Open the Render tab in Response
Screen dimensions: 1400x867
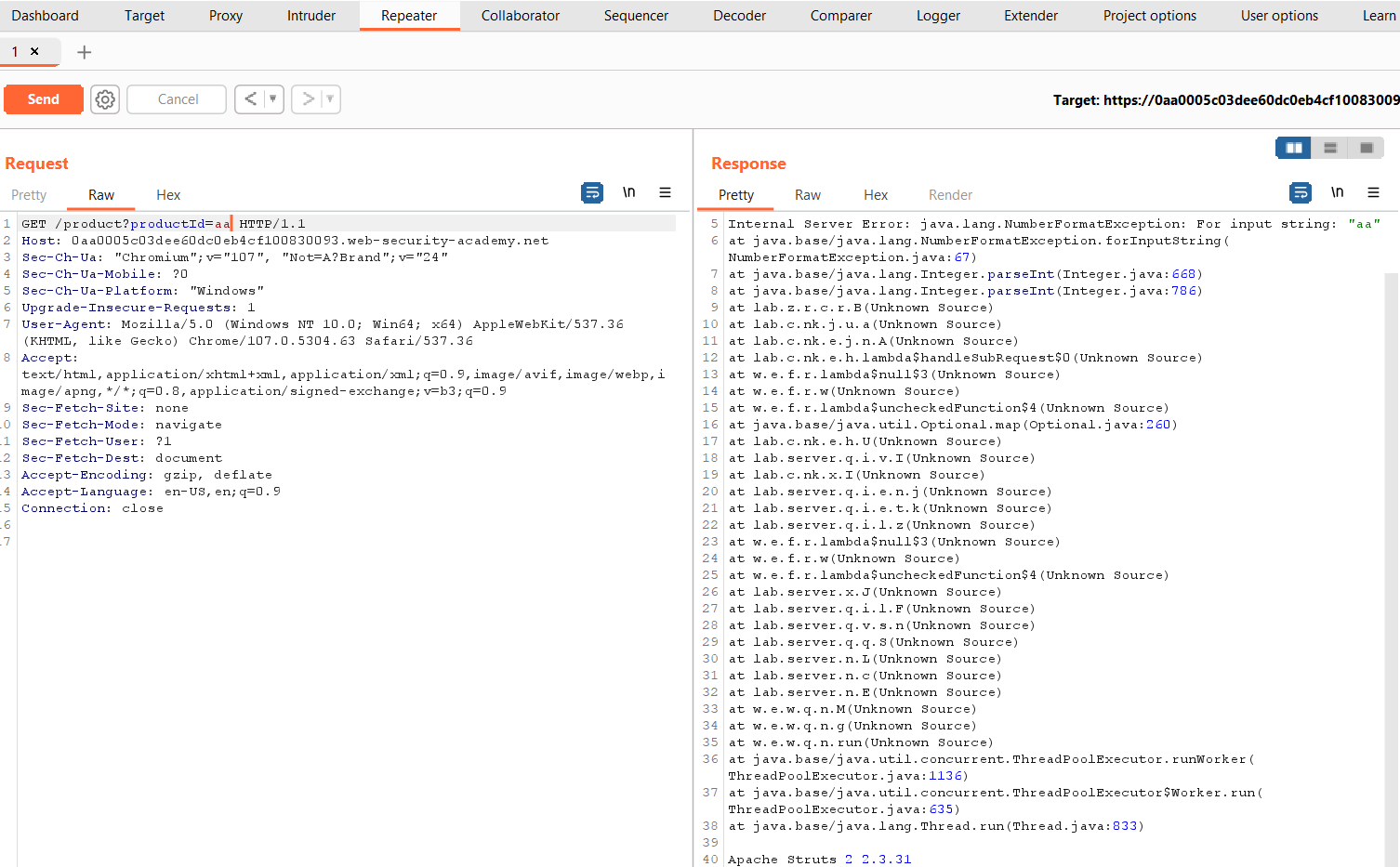click(x=950, y=195)
